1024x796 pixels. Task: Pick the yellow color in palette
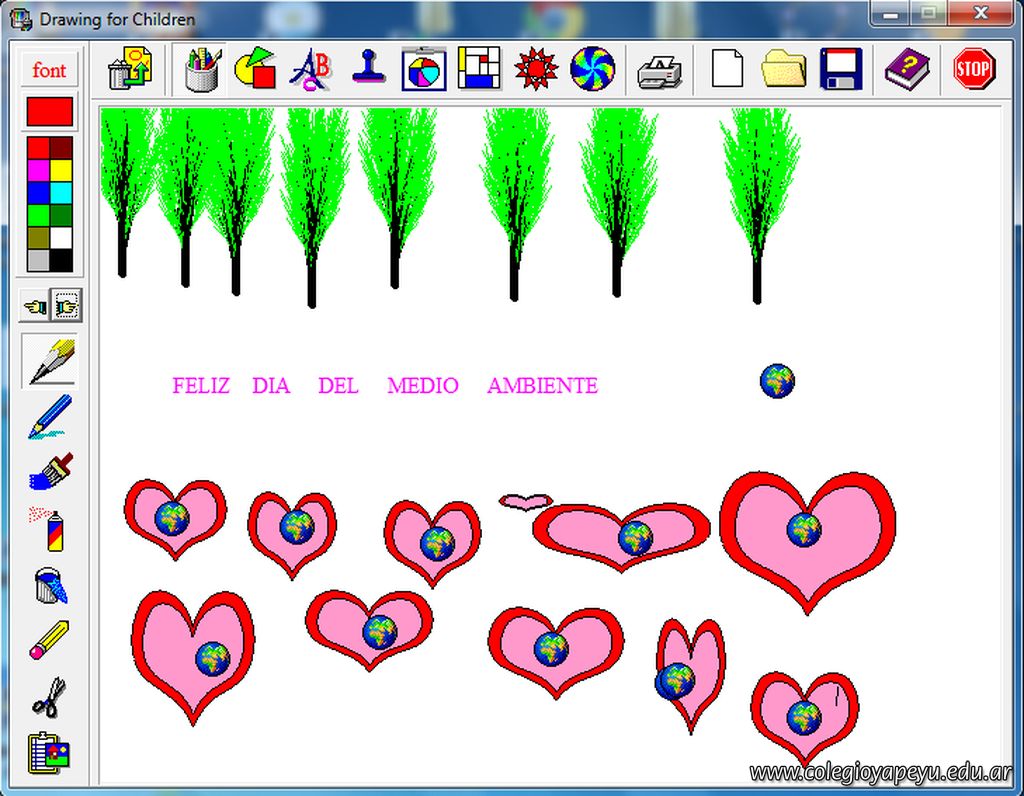61,170
